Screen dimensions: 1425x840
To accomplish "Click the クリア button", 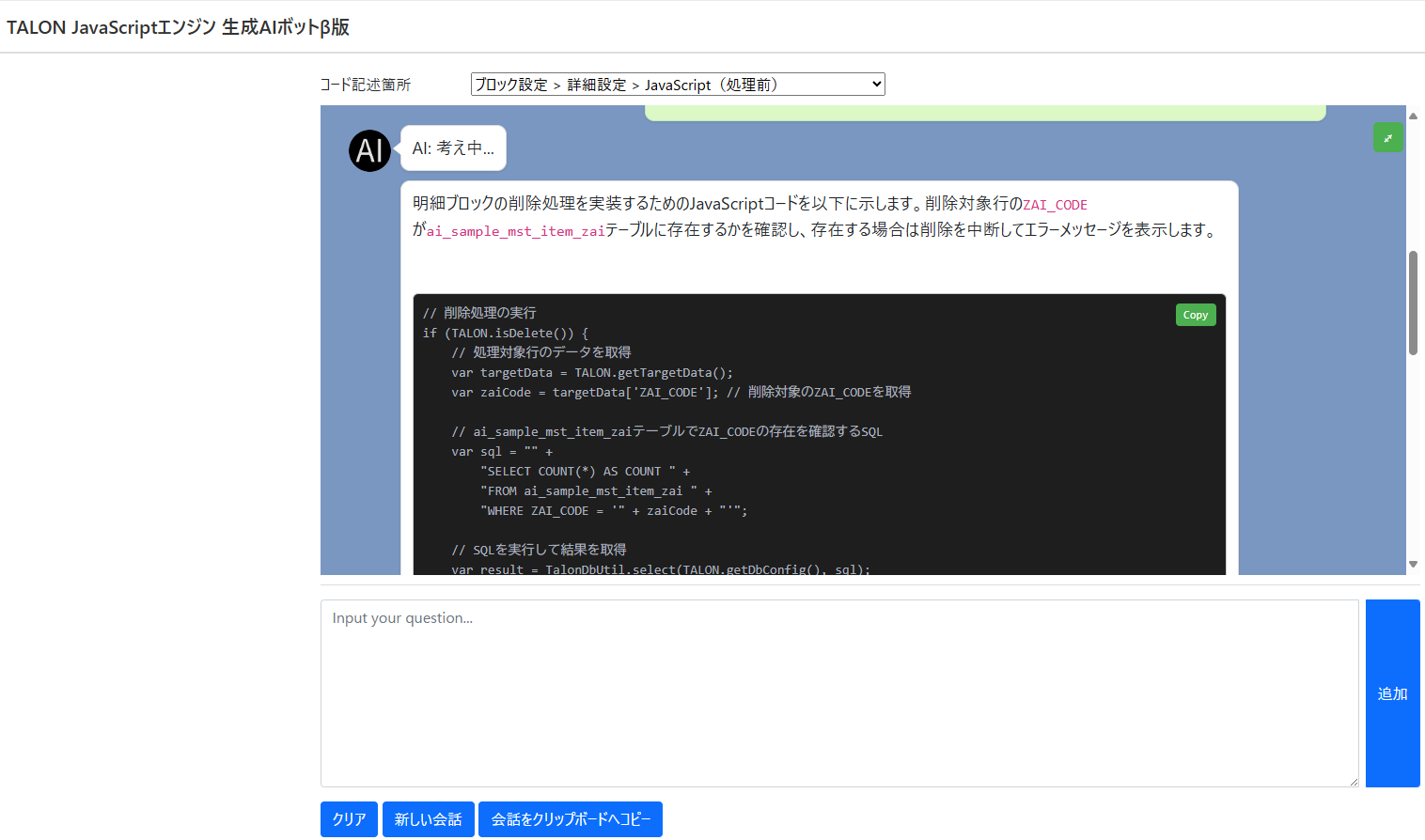I will [349, 819].
